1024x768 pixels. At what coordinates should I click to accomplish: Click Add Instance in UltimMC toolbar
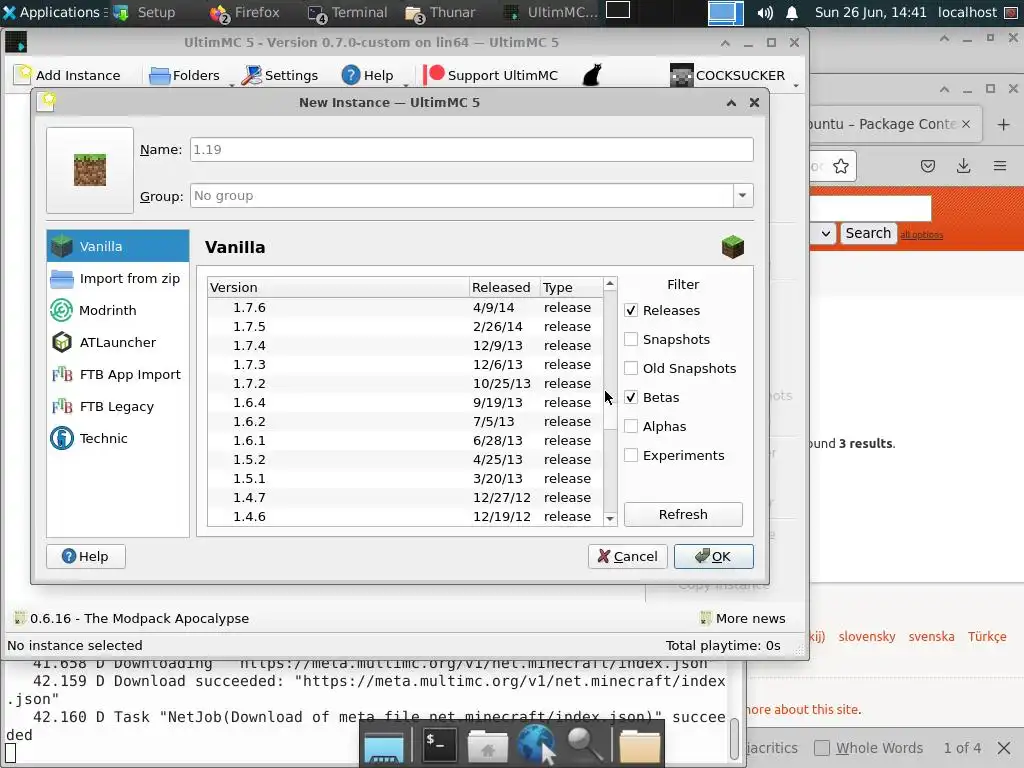coord(68,75)
